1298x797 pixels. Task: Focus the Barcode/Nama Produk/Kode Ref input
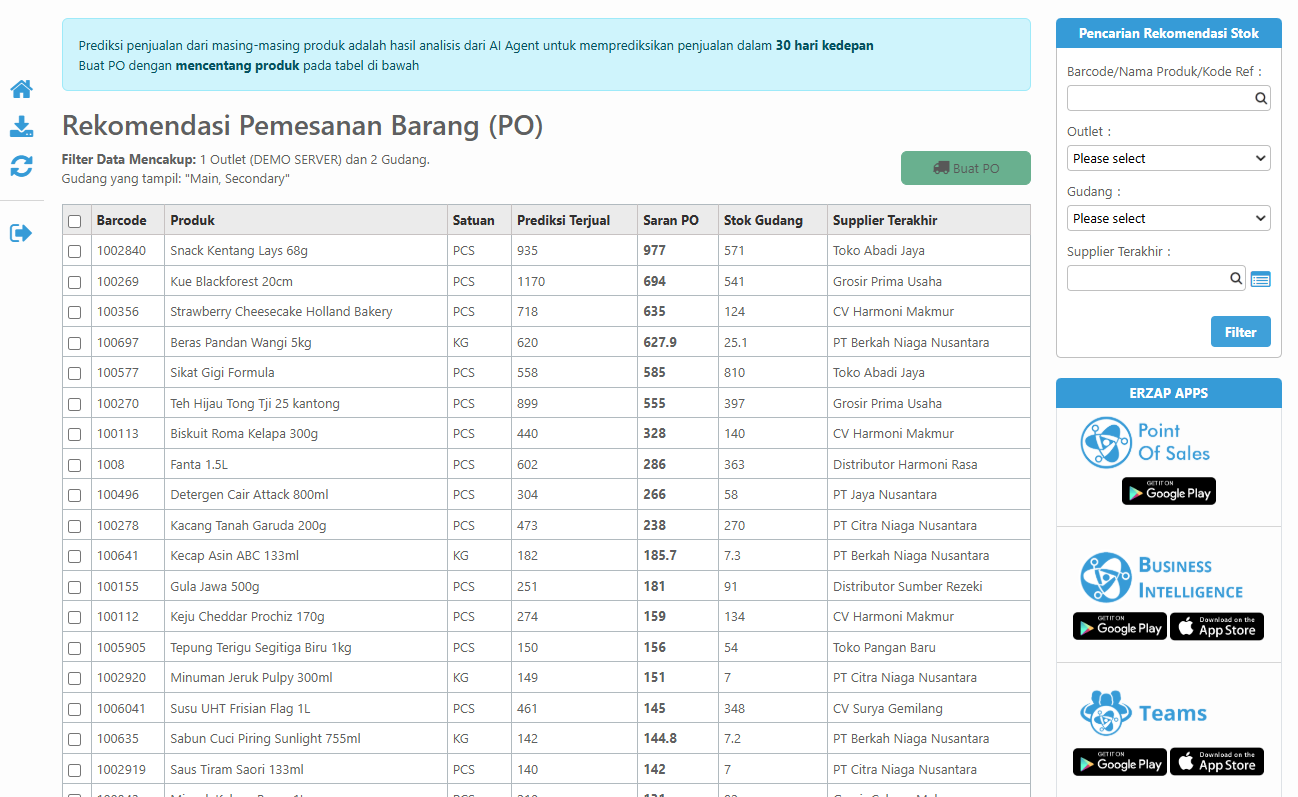tap(1158, 98)
